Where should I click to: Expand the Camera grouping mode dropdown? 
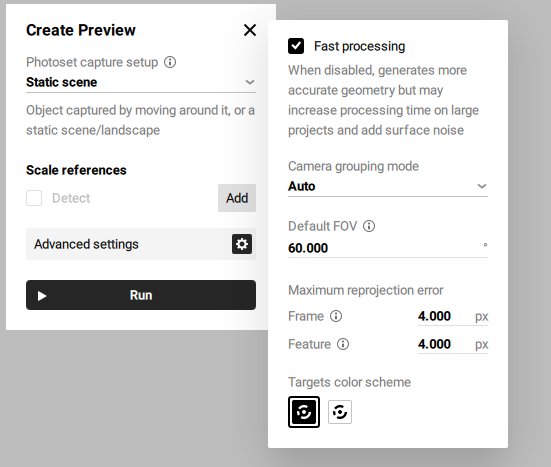[388, 186]
